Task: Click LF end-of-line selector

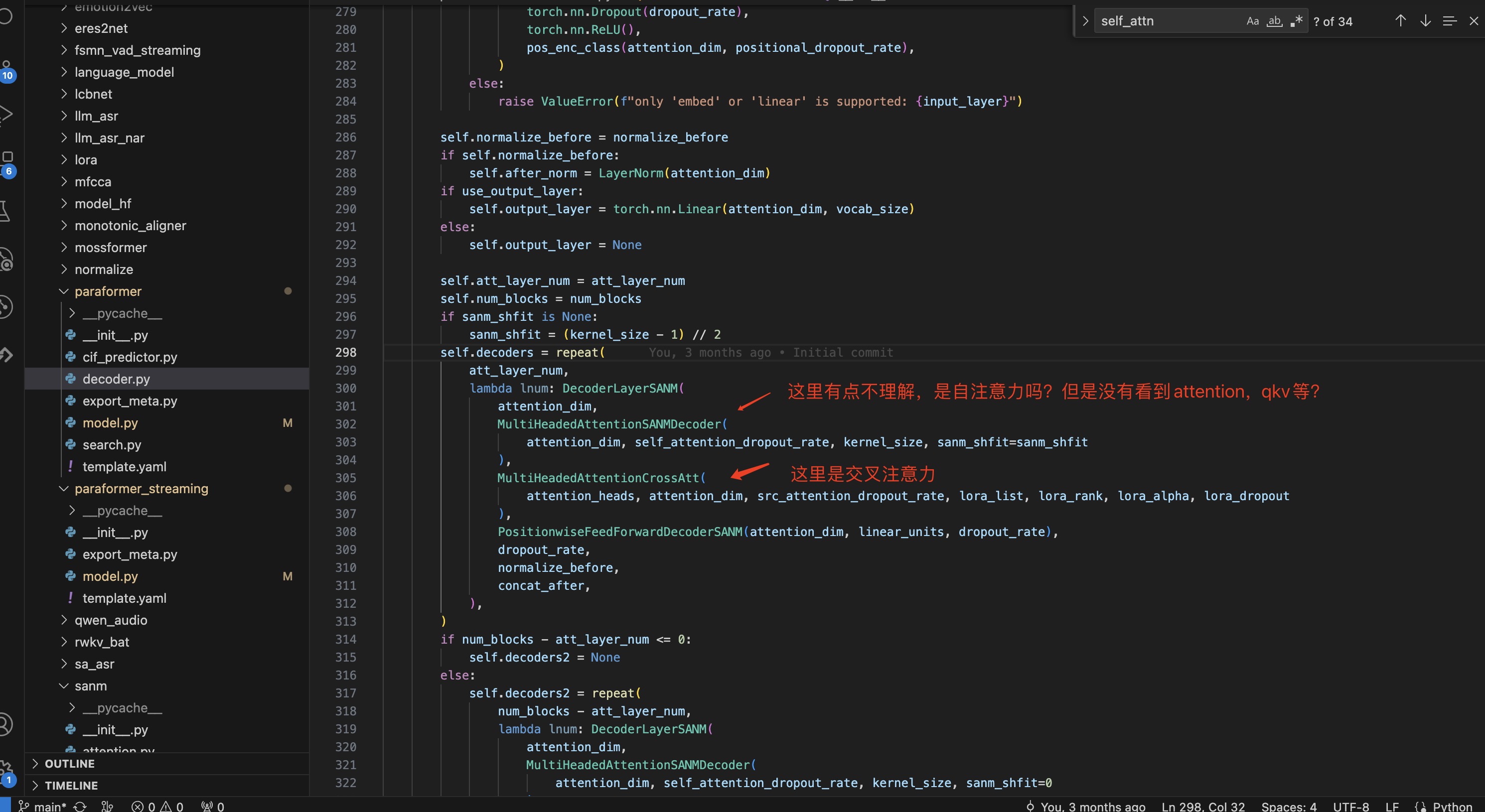Action: [x=1392, y=806]
